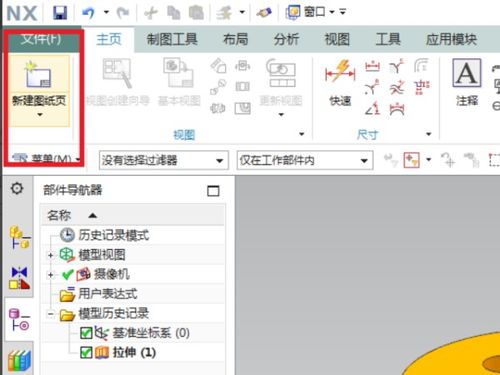
Task: Switch to the 工具 tab
Action: coord(388,39)
